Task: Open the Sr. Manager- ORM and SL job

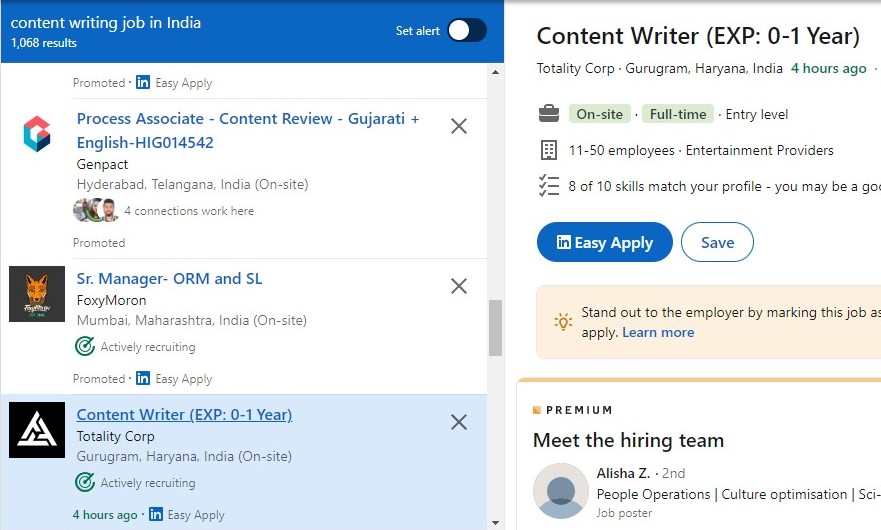Action: 169,279
